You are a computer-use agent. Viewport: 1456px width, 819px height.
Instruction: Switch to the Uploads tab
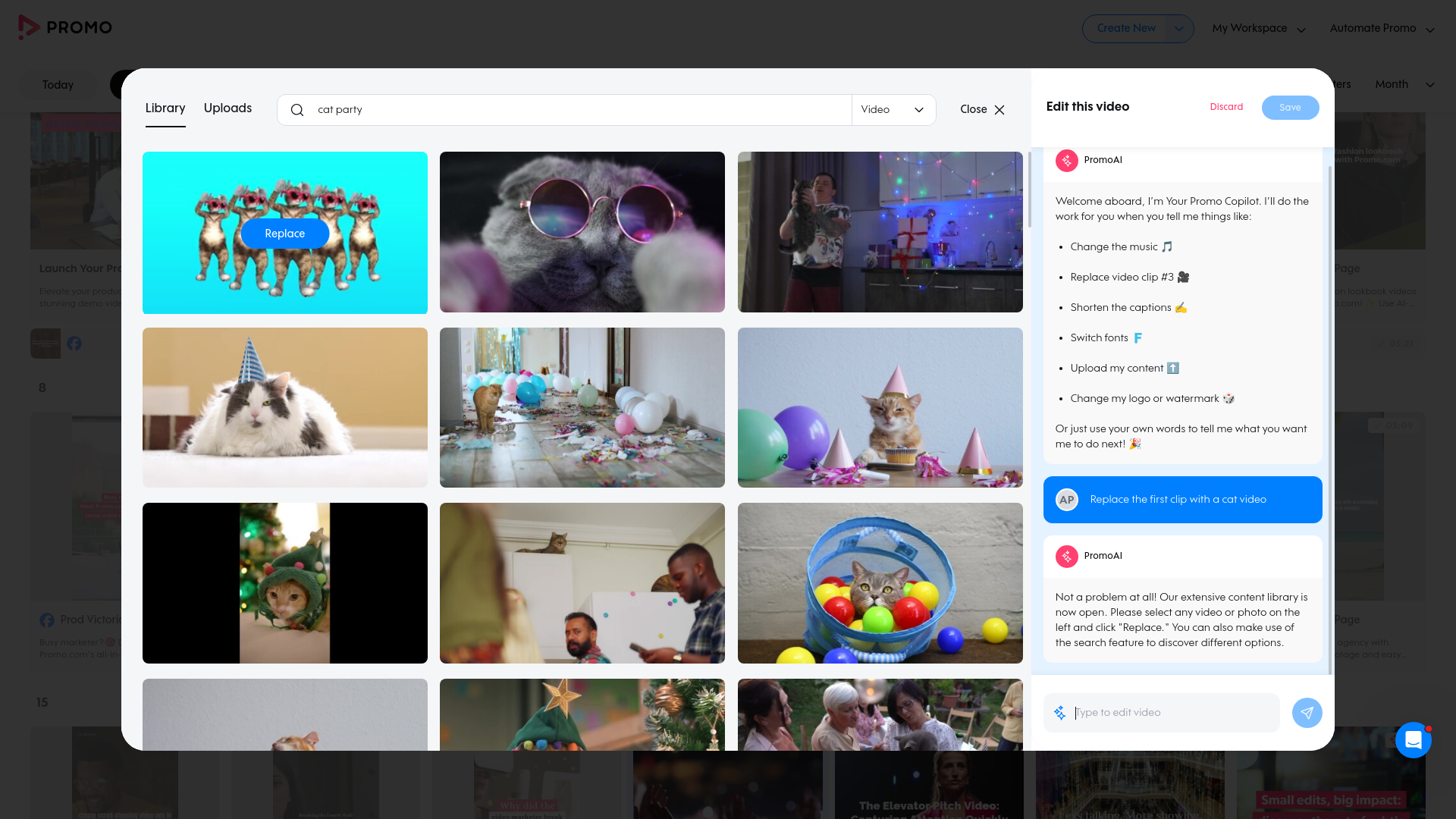click(x=227, y=108)
